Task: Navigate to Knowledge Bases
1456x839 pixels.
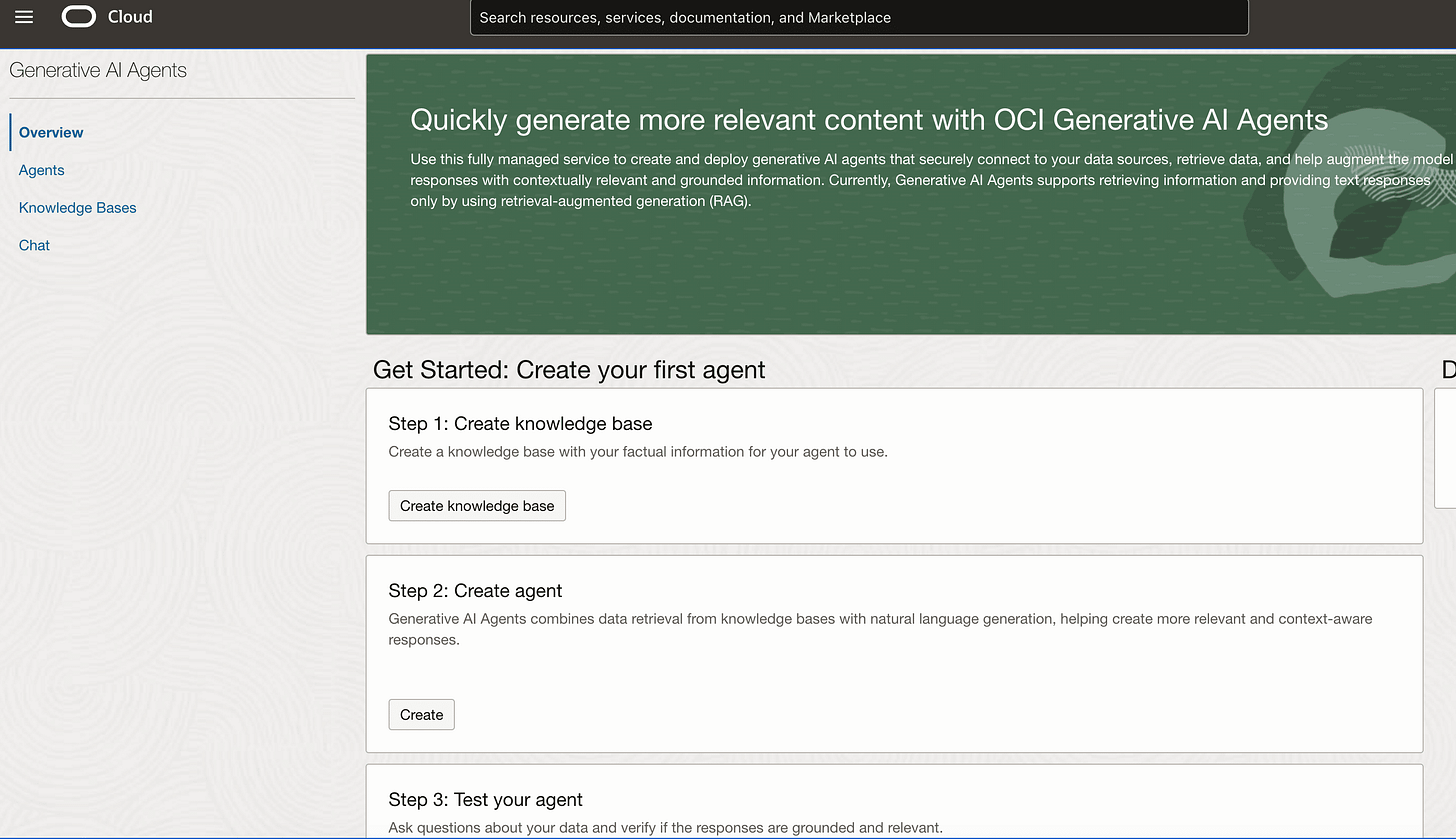Action: pyautogui.click(x=77, y=207)
